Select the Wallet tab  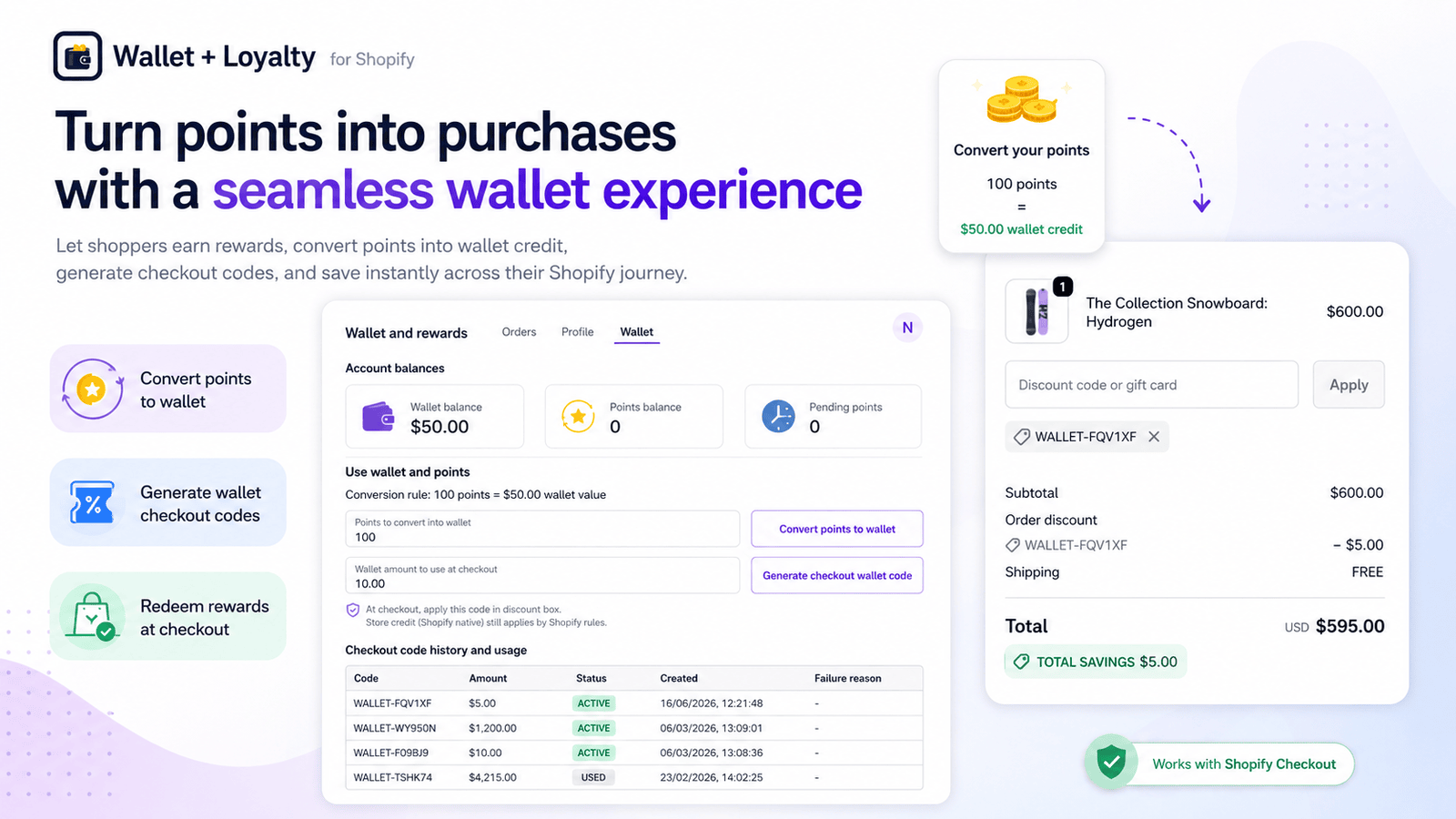637,332
